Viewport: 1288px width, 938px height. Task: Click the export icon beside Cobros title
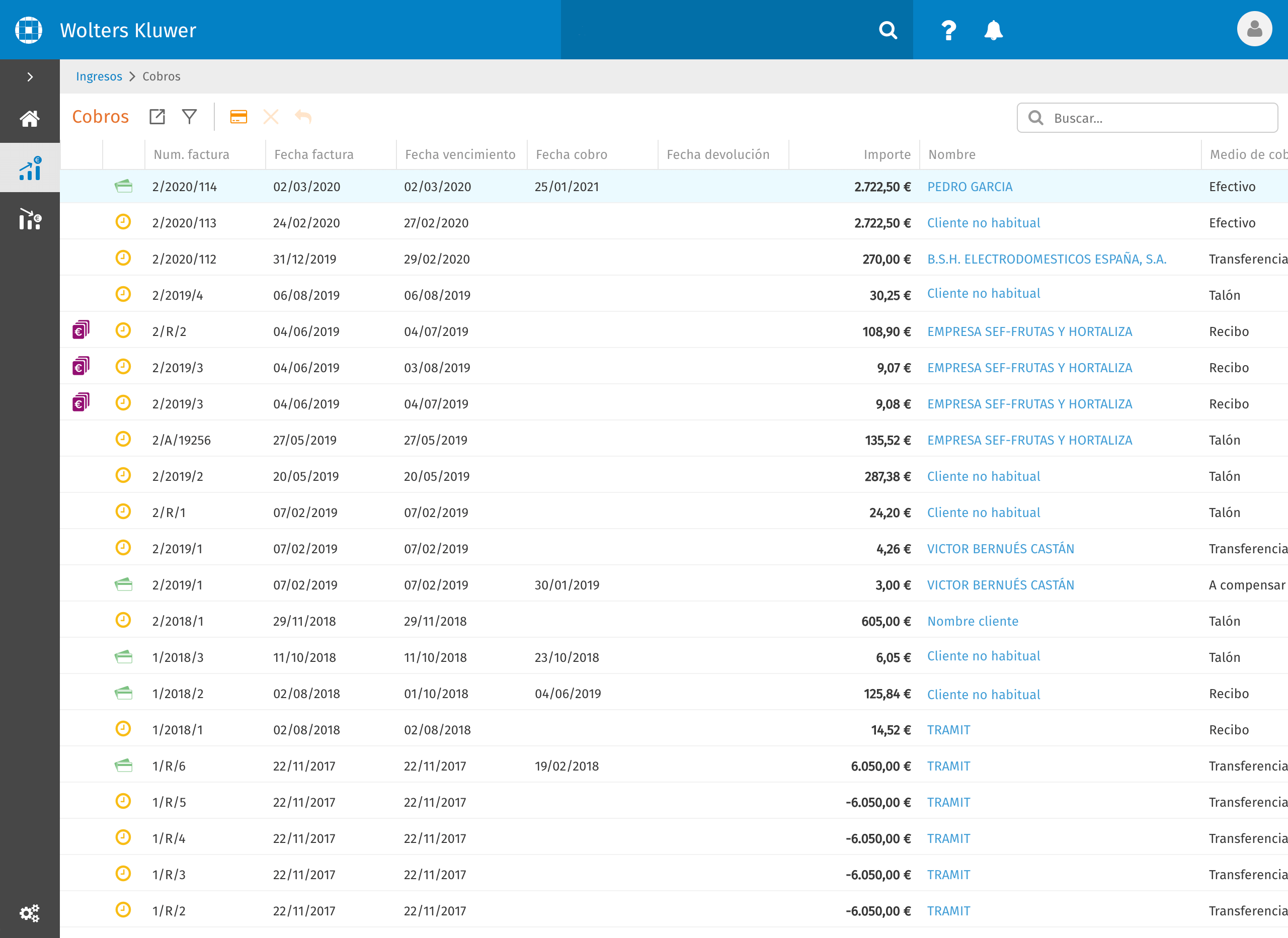pos(157,116)
